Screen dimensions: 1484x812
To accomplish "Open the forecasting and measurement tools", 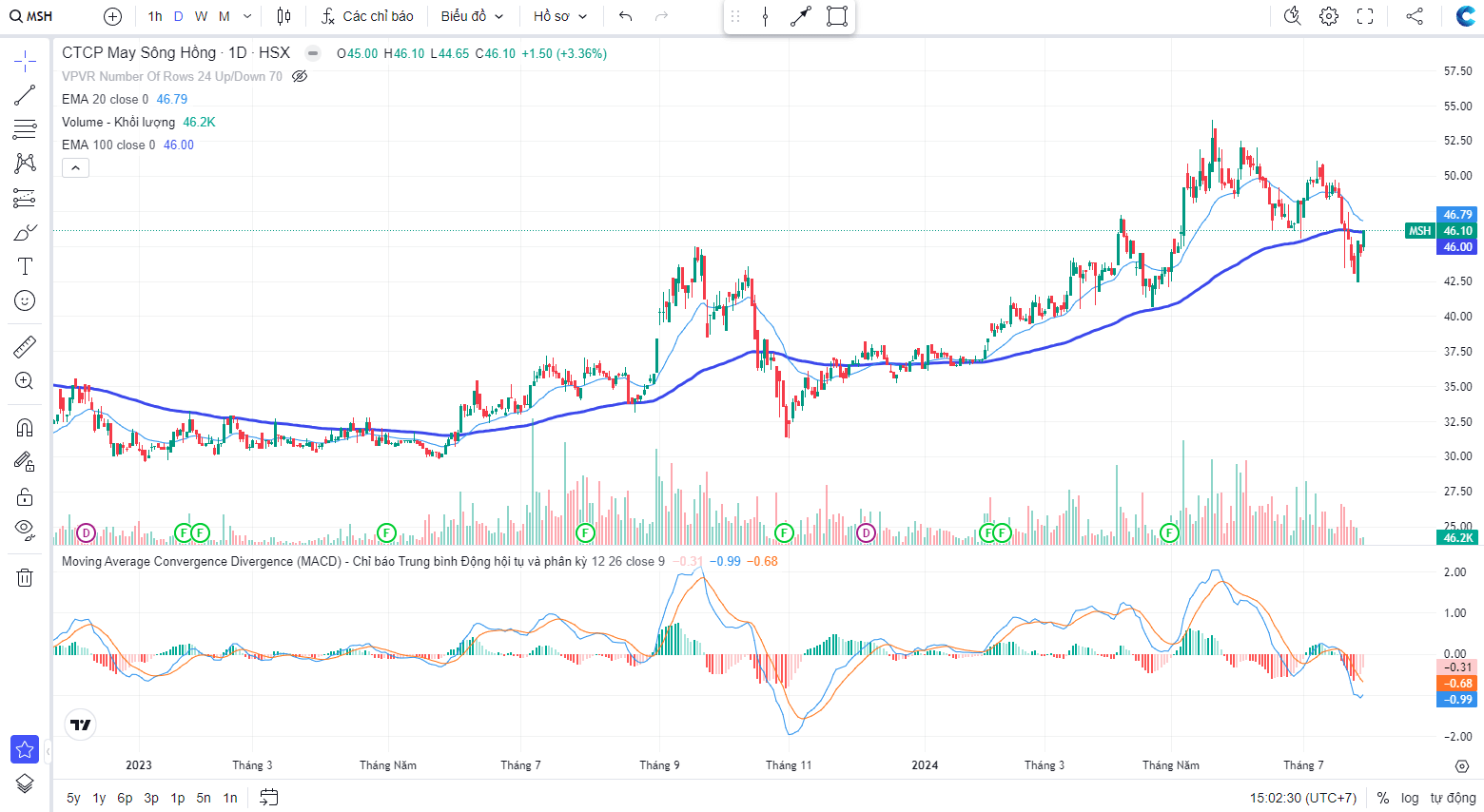I will 25,198.
